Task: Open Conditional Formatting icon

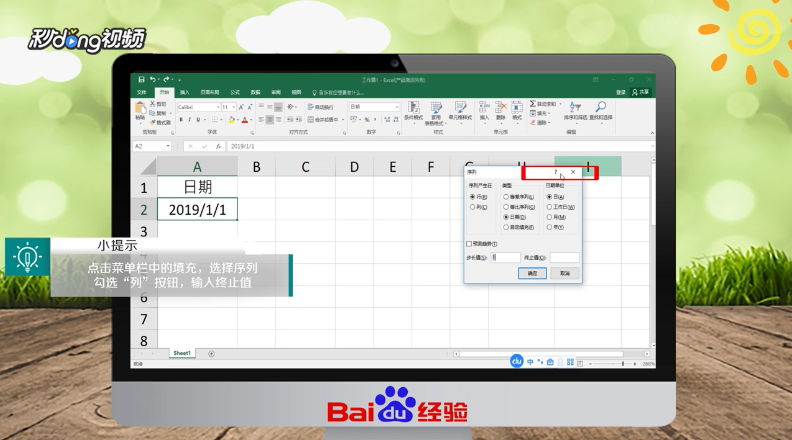Action: (x=414, y=107)
